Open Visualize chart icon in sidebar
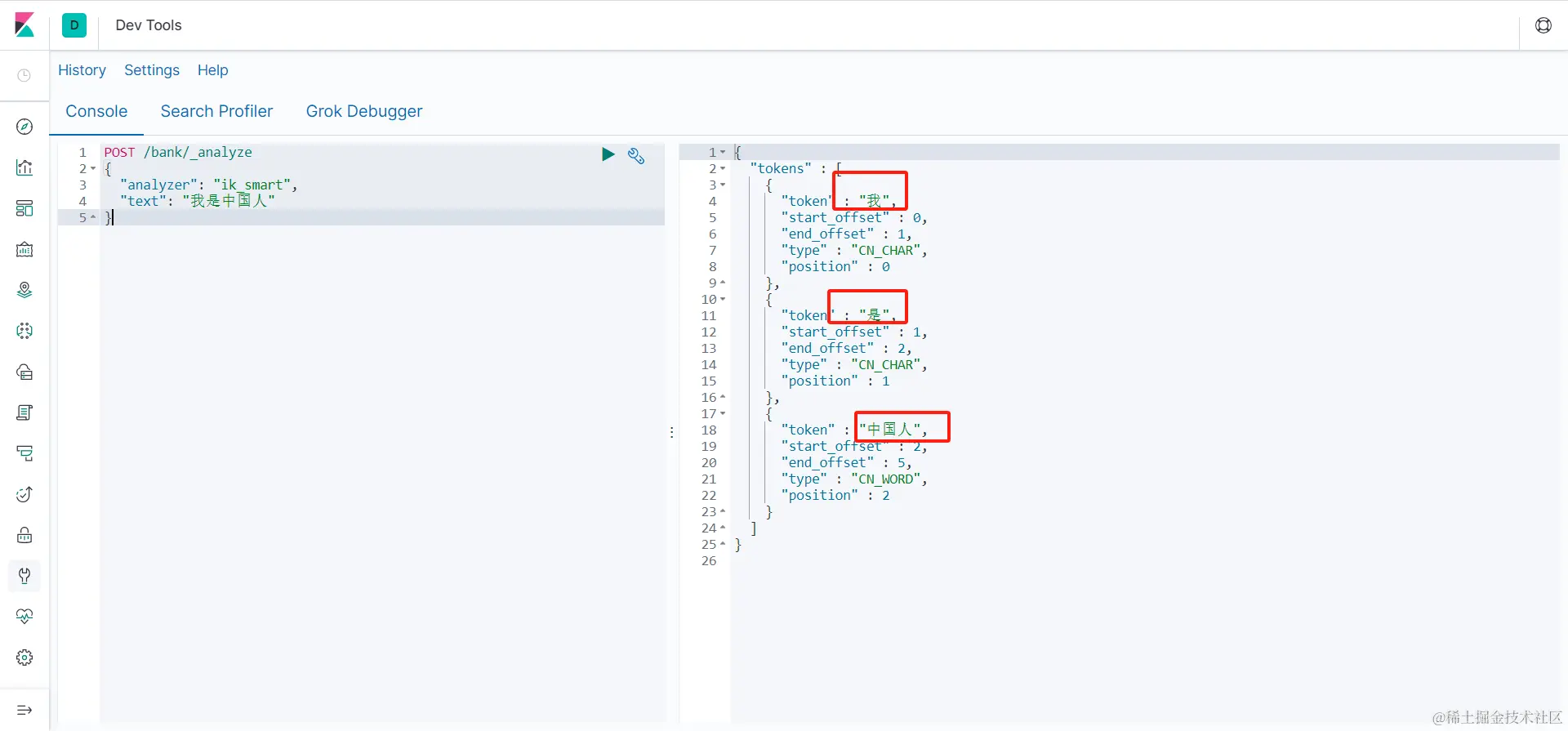 [x=24, y=167]
